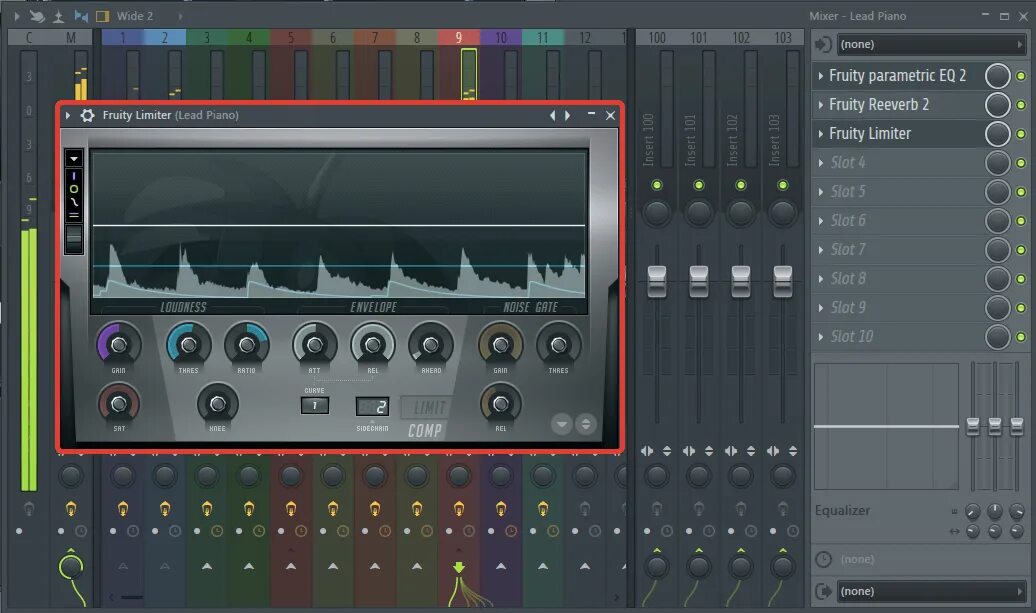Image resolution: width=1036 pixels, height=613 pixels.
Task: Click the Fruity parametric EQ 2 mix knob
Action: [x=998, y=76]
